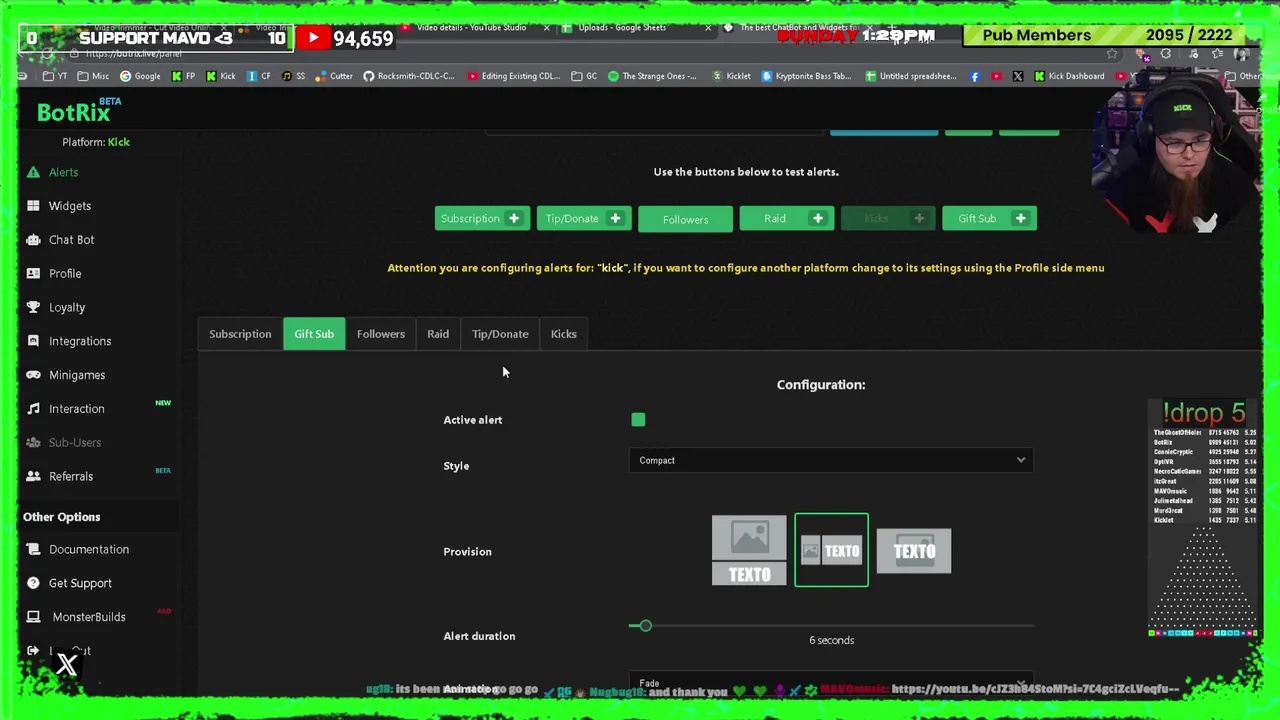
Task: Open the Widgets sidebar section
Action: point(69,206)
